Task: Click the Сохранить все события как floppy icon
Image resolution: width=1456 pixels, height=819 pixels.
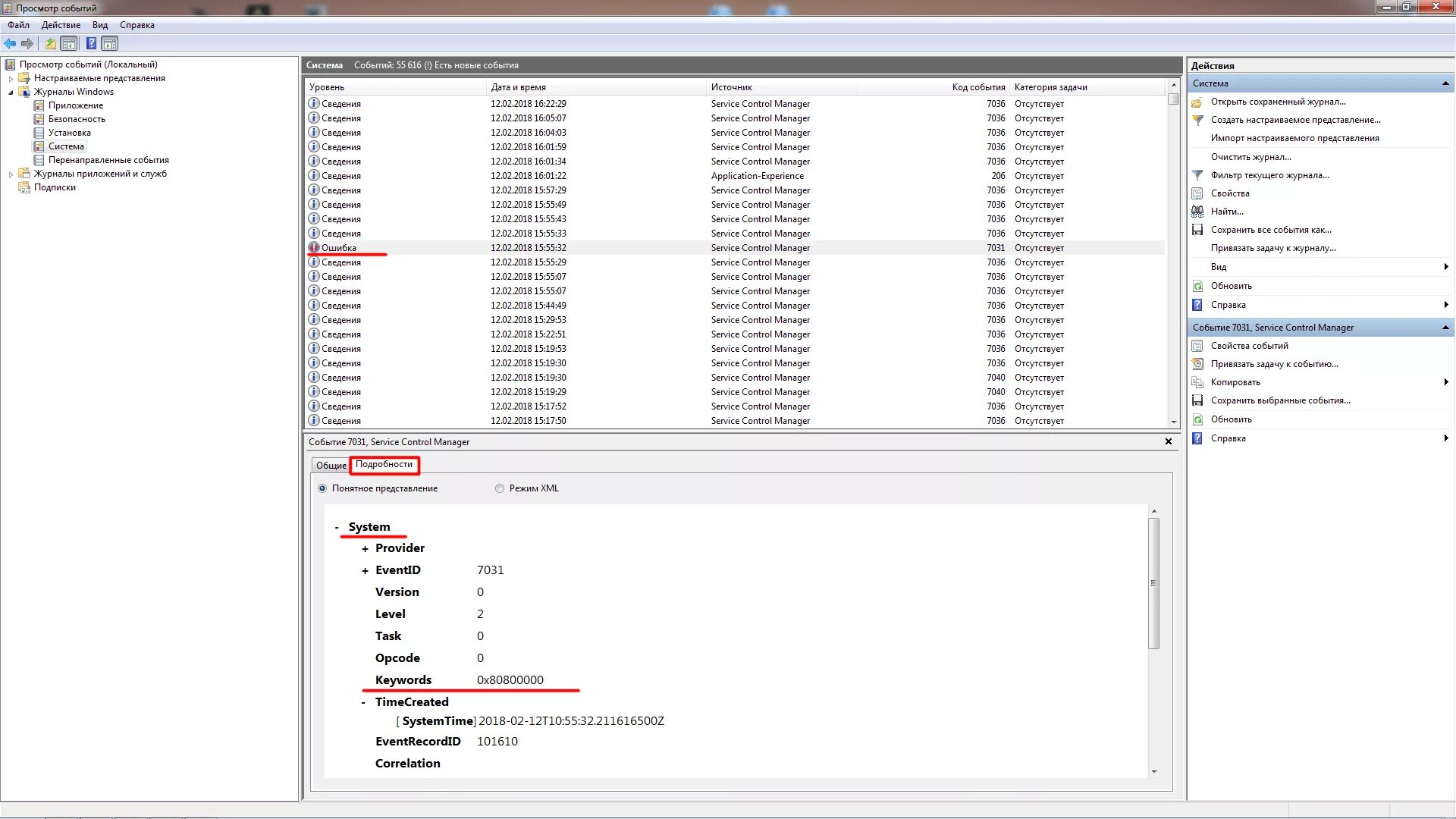Action: pos(1197,230)
